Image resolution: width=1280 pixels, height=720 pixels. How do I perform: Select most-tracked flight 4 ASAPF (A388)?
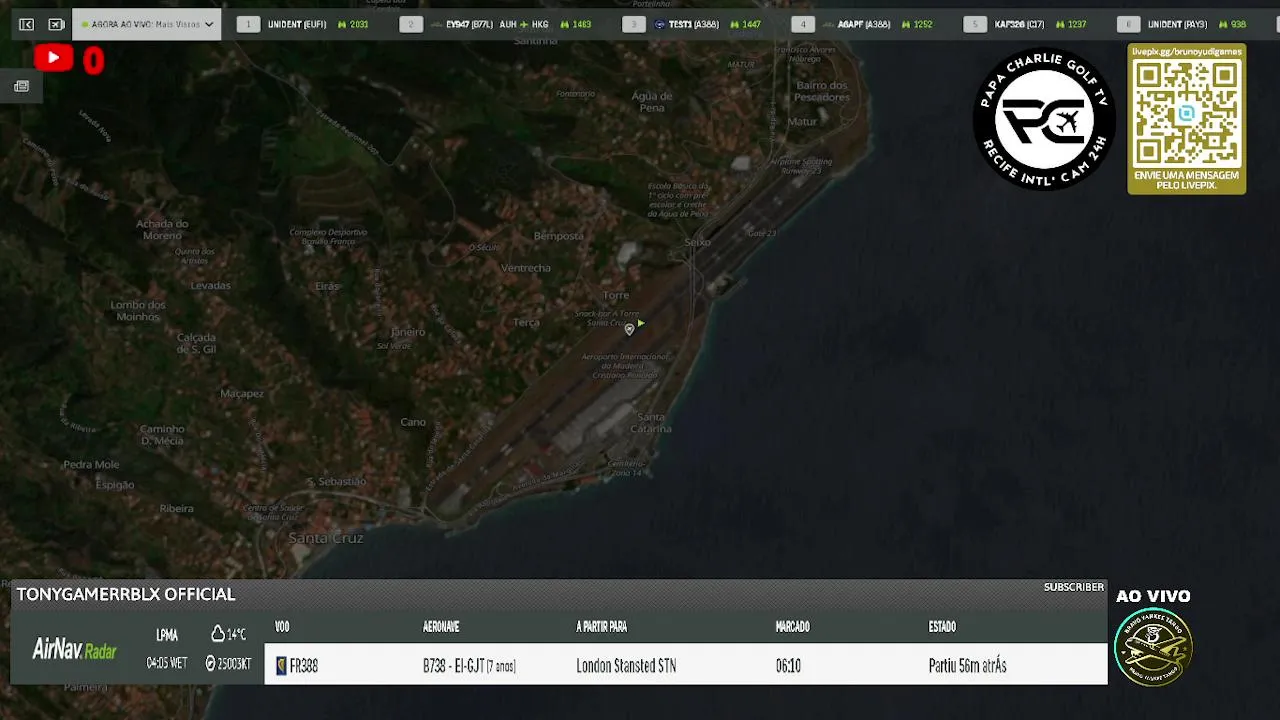862,24
